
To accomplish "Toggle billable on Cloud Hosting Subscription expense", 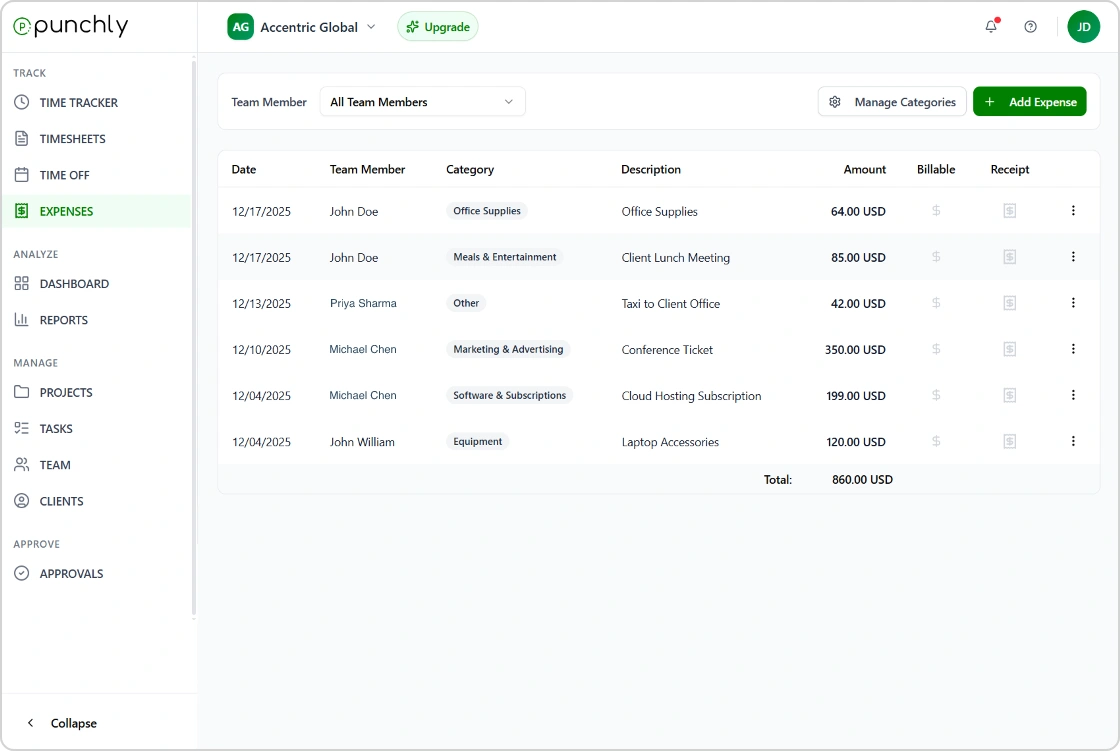I will (x=936, y=395).
